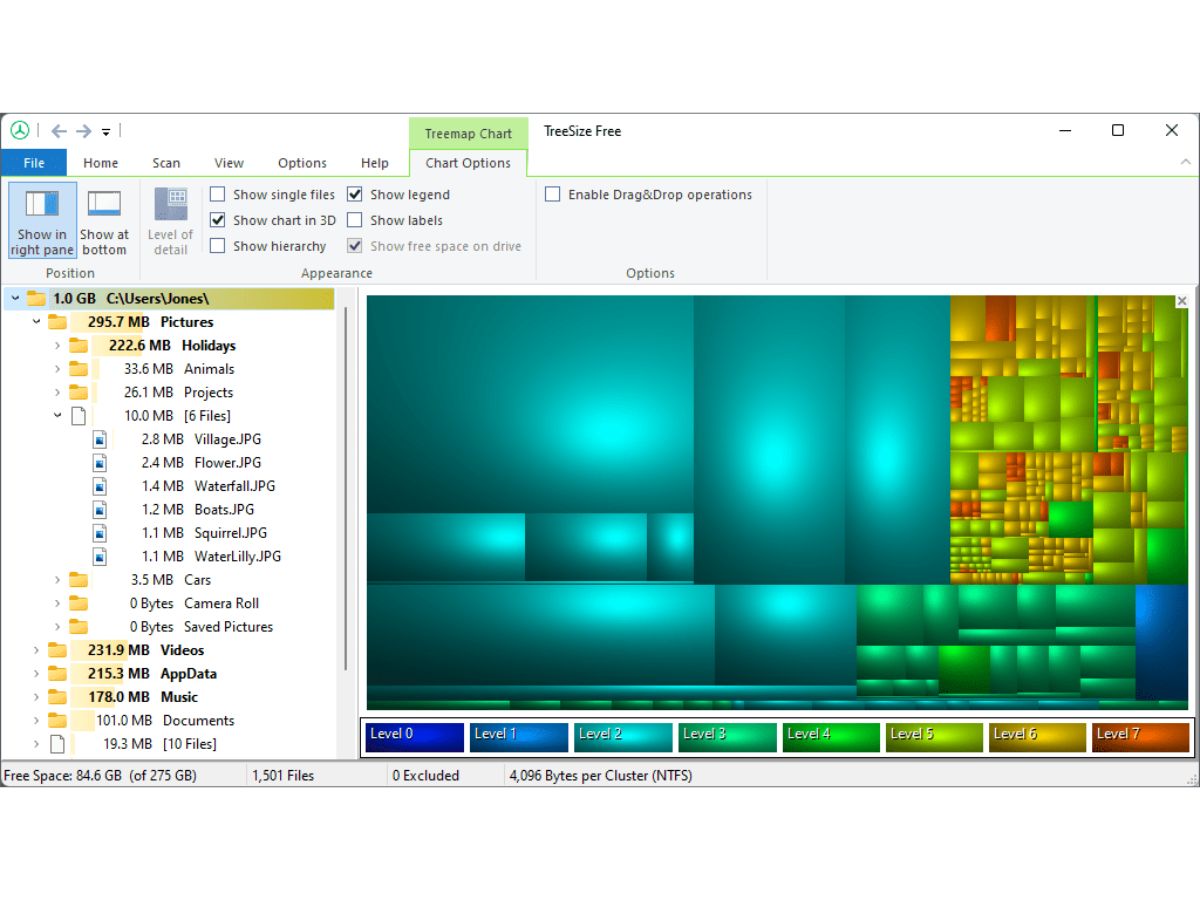Select Show in right pane position
Image resolution: width=1200 pixels, height=900 pixels.
42,220
